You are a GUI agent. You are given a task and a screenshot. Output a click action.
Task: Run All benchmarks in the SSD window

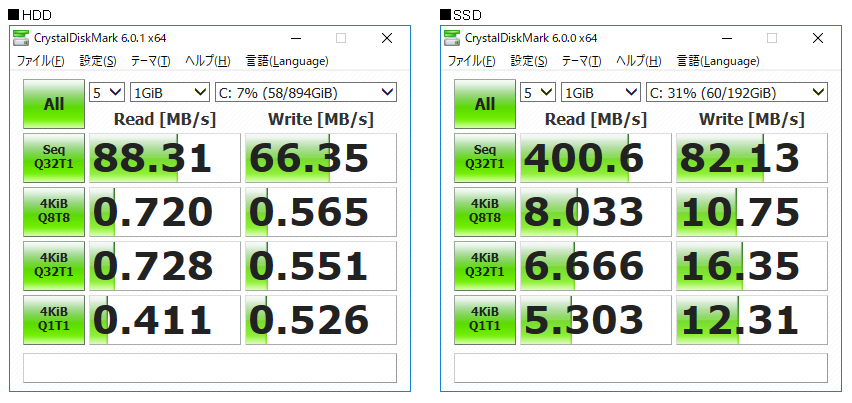[485, 104]
